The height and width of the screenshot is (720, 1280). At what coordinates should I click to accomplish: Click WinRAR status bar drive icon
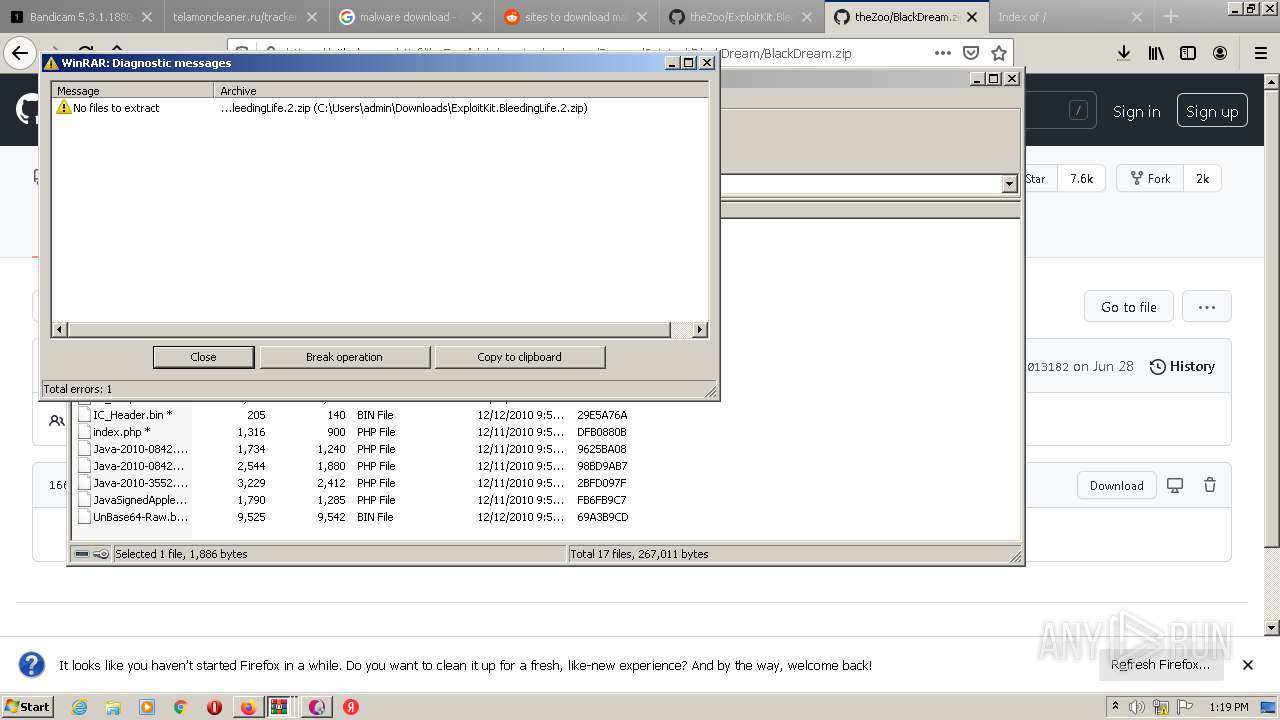point(82,554)
